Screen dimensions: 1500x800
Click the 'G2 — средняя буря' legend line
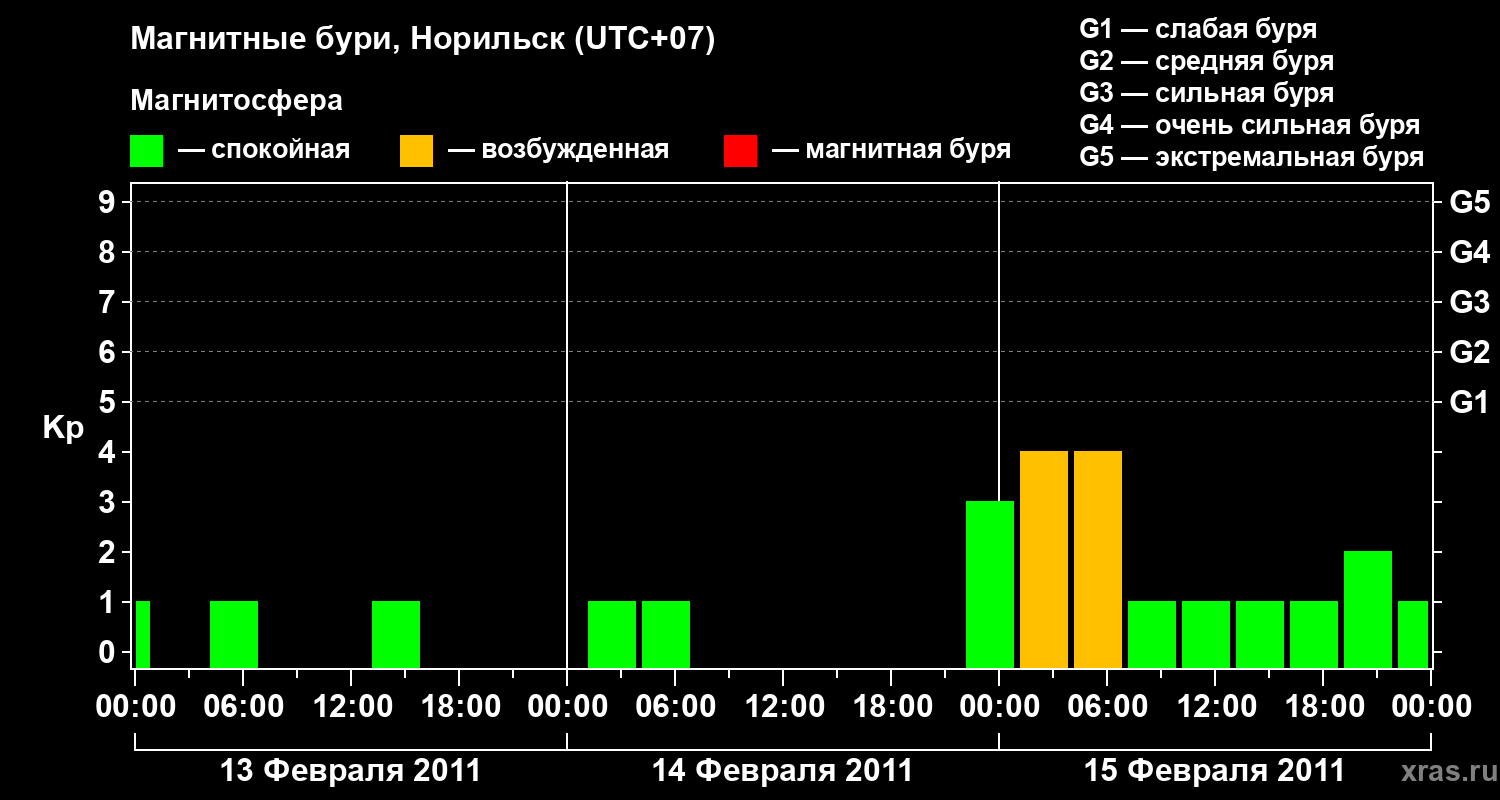click(1206, 61)
